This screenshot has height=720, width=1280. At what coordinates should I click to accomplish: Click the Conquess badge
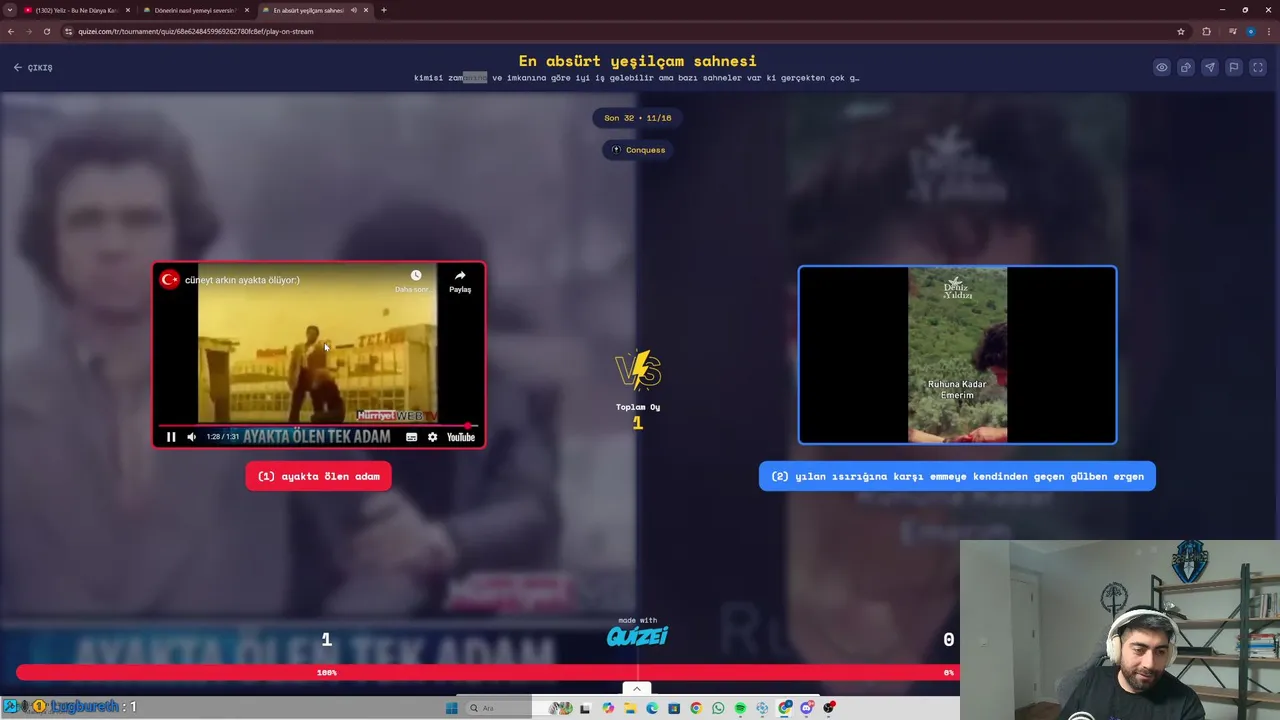pos(638,150)
